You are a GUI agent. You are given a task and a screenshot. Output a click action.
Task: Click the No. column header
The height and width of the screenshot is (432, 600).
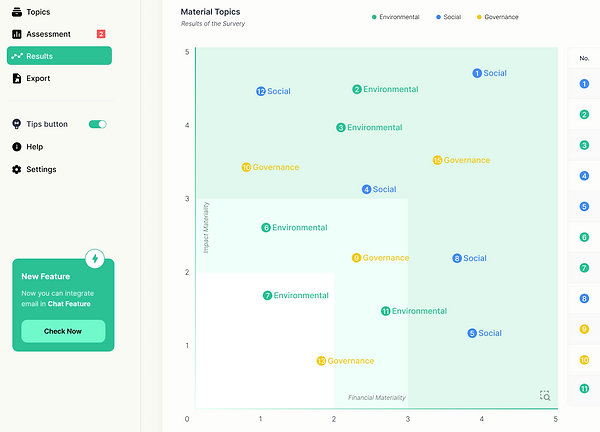click(x=584, y=58)
